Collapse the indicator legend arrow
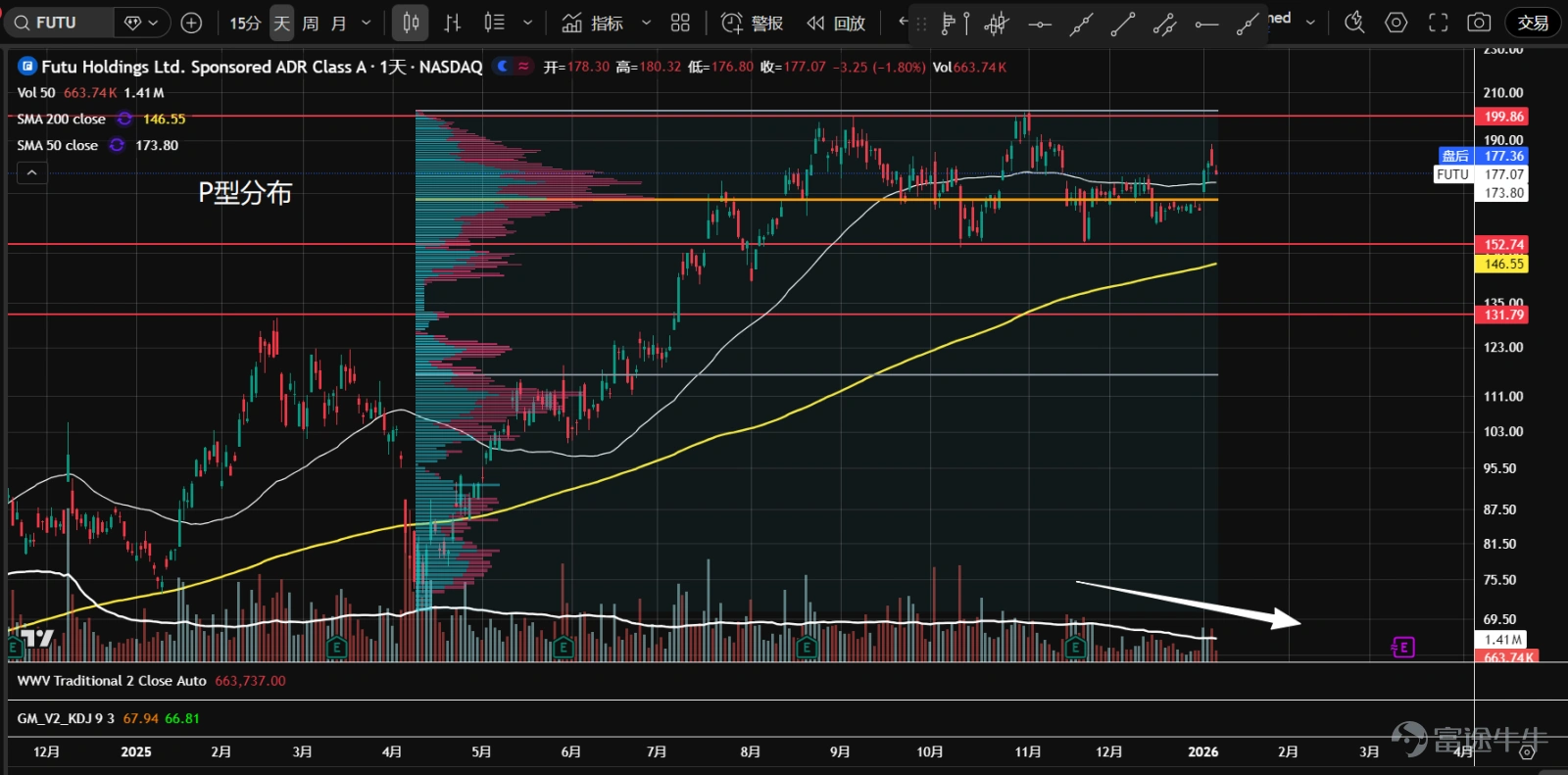 pos(31,173)
